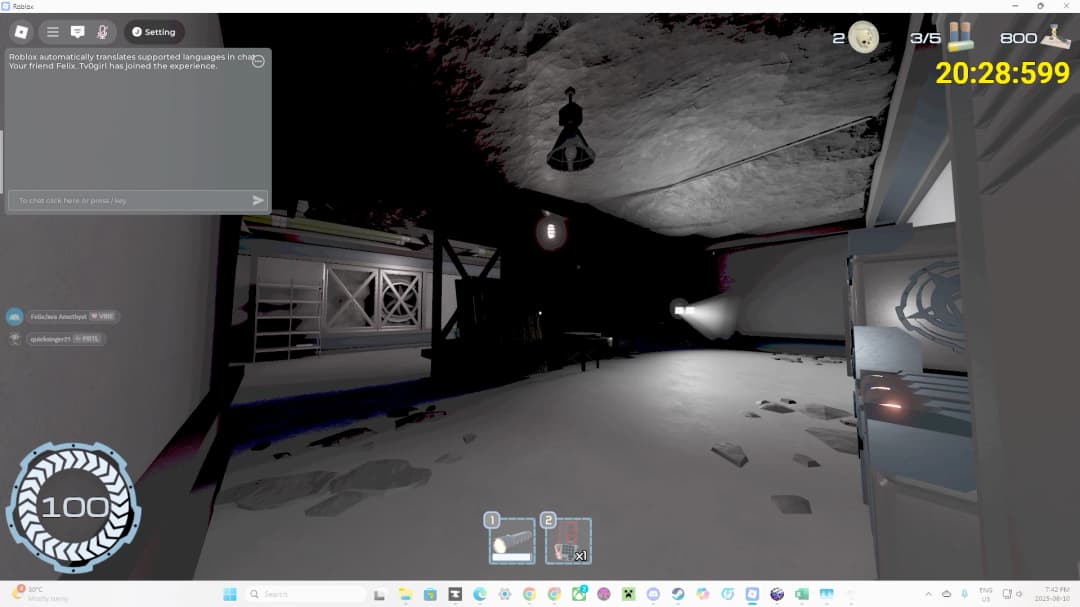Send chat message with arrow icon
1080x607 pixels.
click(258, 200)
